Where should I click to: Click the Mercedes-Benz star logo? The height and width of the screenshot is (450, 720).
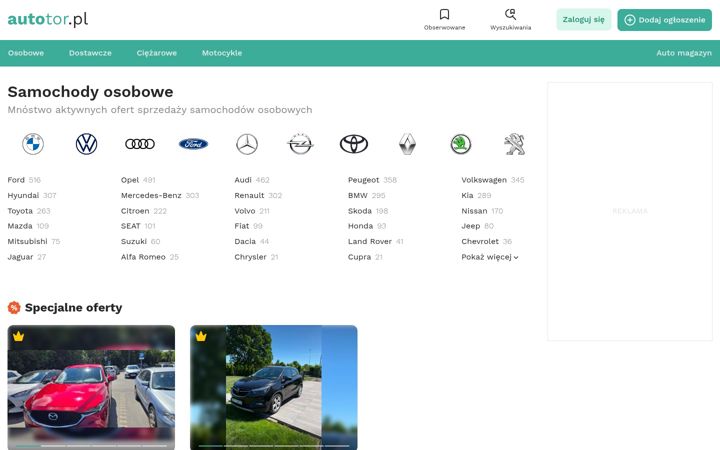(x=247, y=144)
